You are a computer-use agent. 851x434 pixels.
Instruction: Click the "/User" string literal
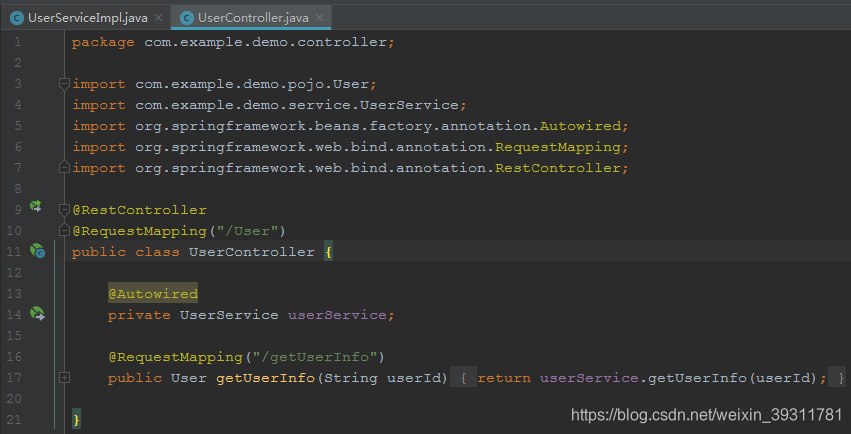pos(247,231)
